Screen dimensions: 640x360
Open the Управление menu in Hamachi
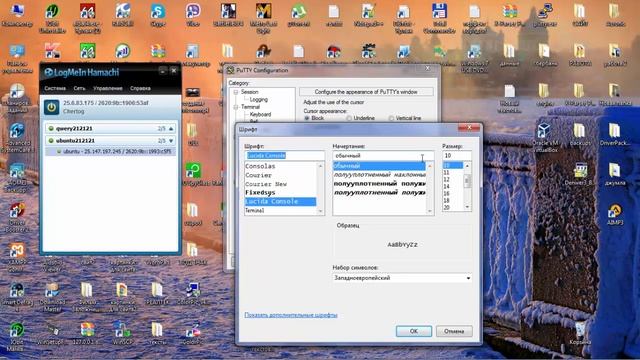point(107,88)
